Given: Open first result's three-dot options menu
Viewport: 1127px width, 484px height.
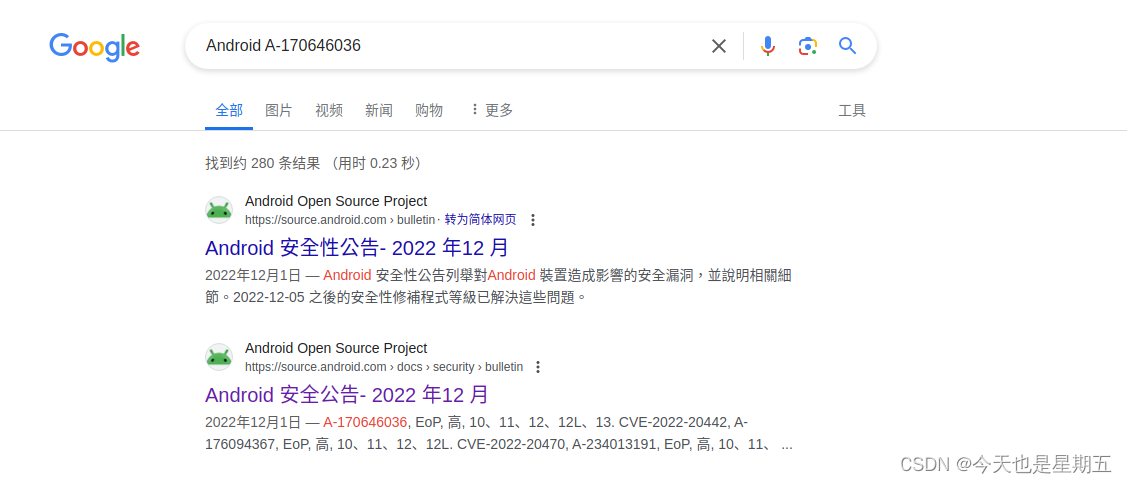Looking at the screenshot, I should (x=533, y=220).
